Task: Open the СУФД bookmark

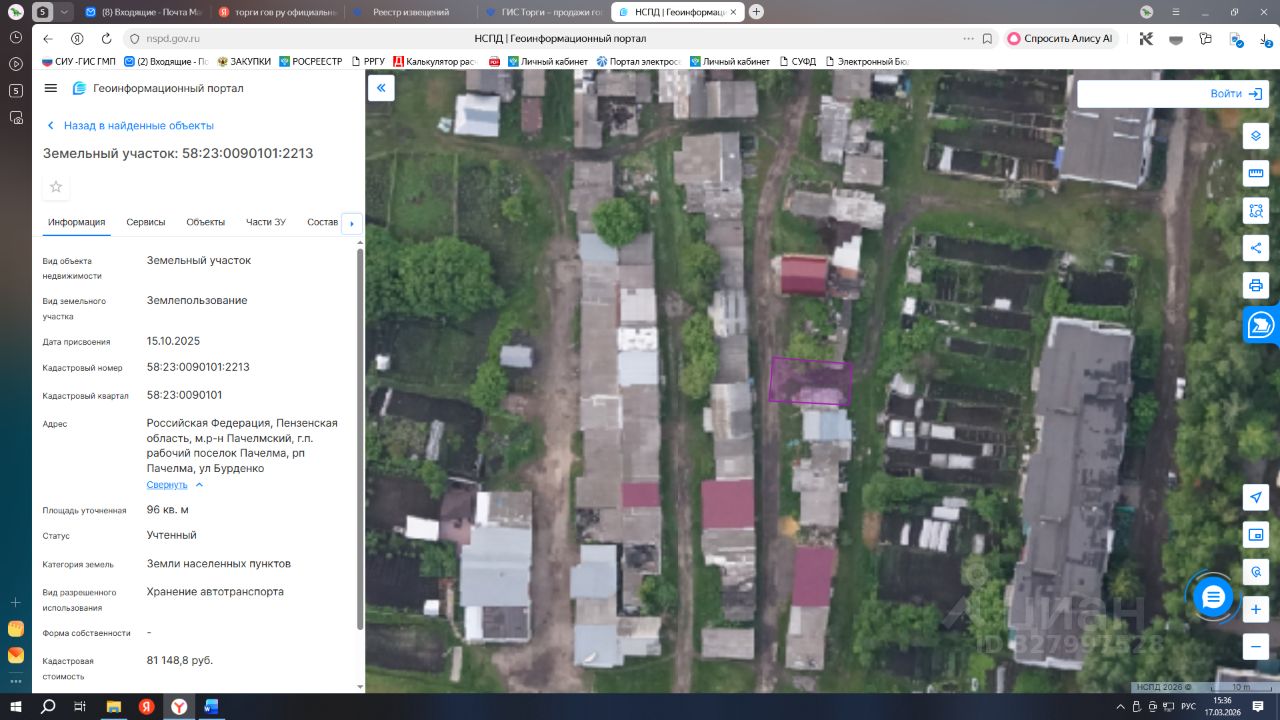Action: [797, 61]
